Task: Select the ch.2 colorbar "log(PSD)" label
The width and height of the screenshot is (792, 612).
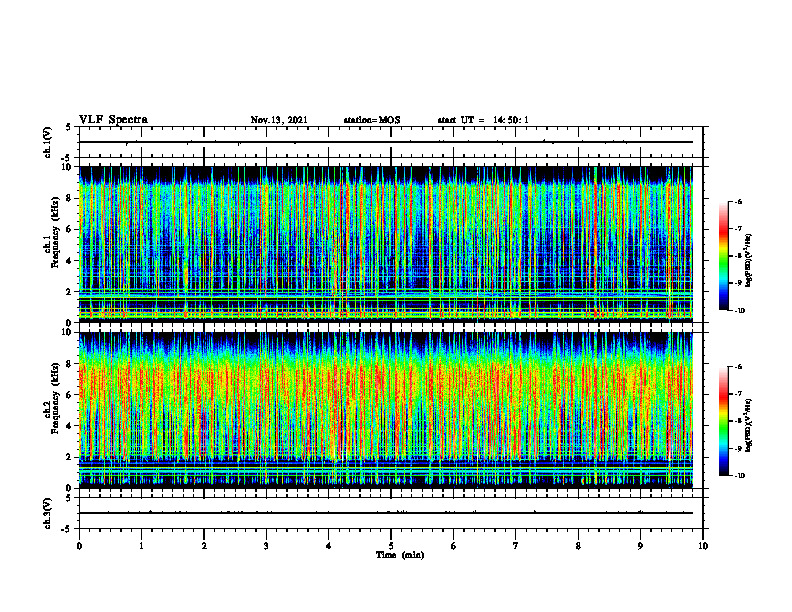Action: click(x=748, y=423)
